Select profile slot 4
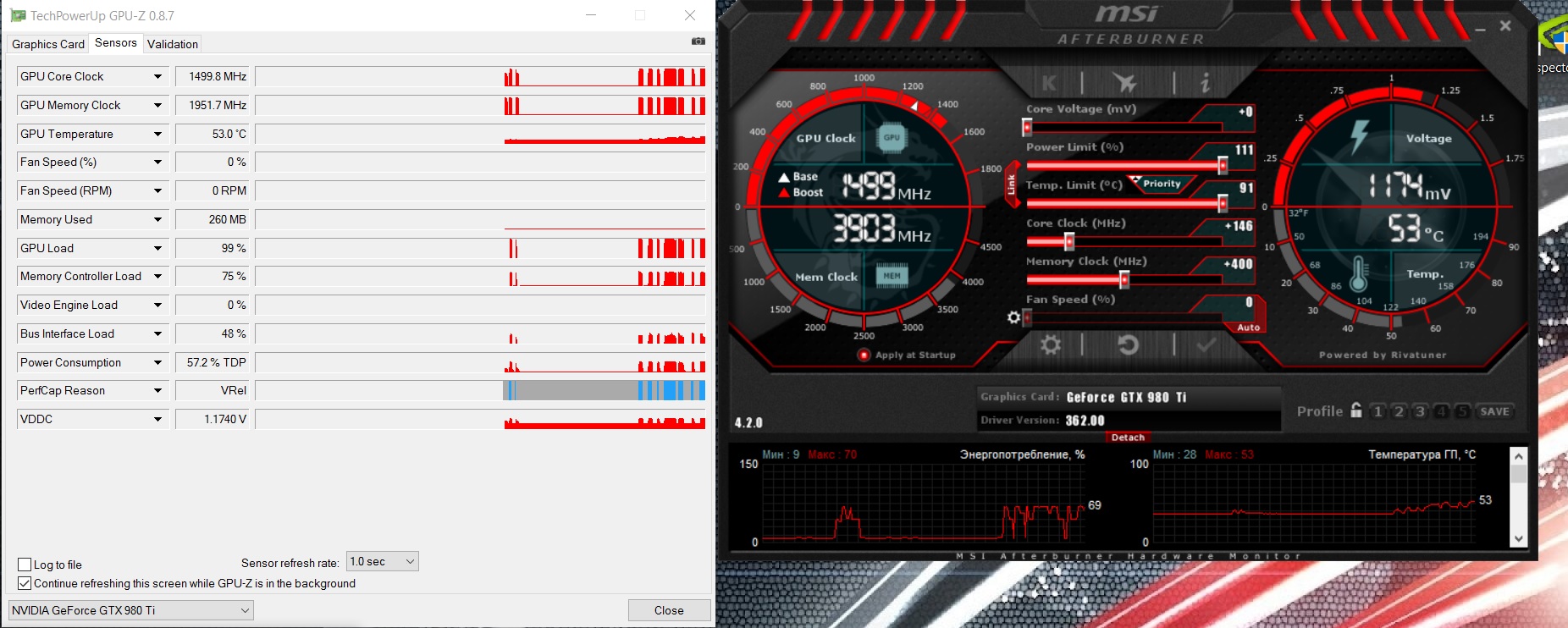Screen dimensions: 1568x628 [1441, 411]
